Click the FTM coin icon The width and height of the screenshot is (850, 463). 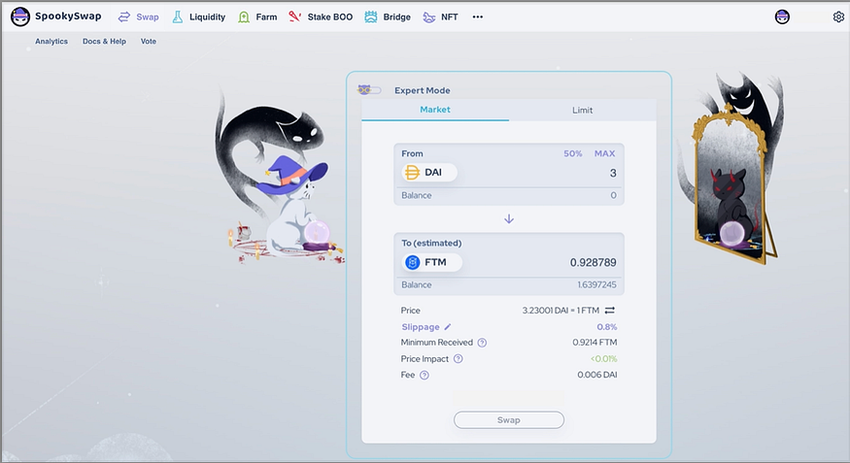(413, 262)
